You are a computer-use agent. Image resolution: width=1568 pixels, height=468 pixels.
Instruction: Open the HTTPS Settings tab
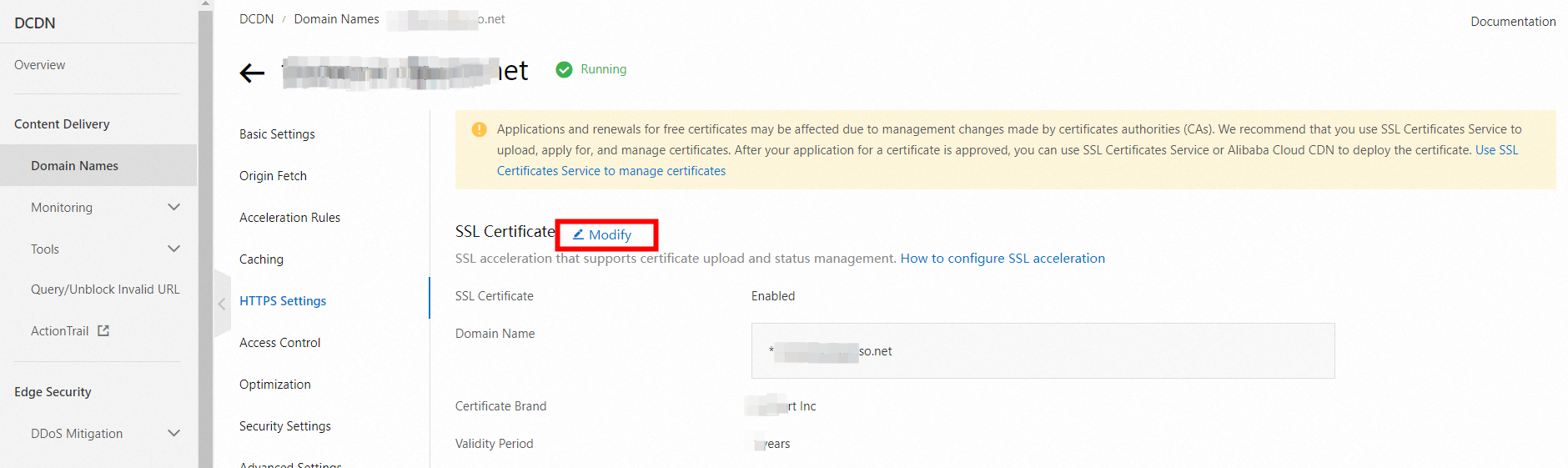[283, 301]
